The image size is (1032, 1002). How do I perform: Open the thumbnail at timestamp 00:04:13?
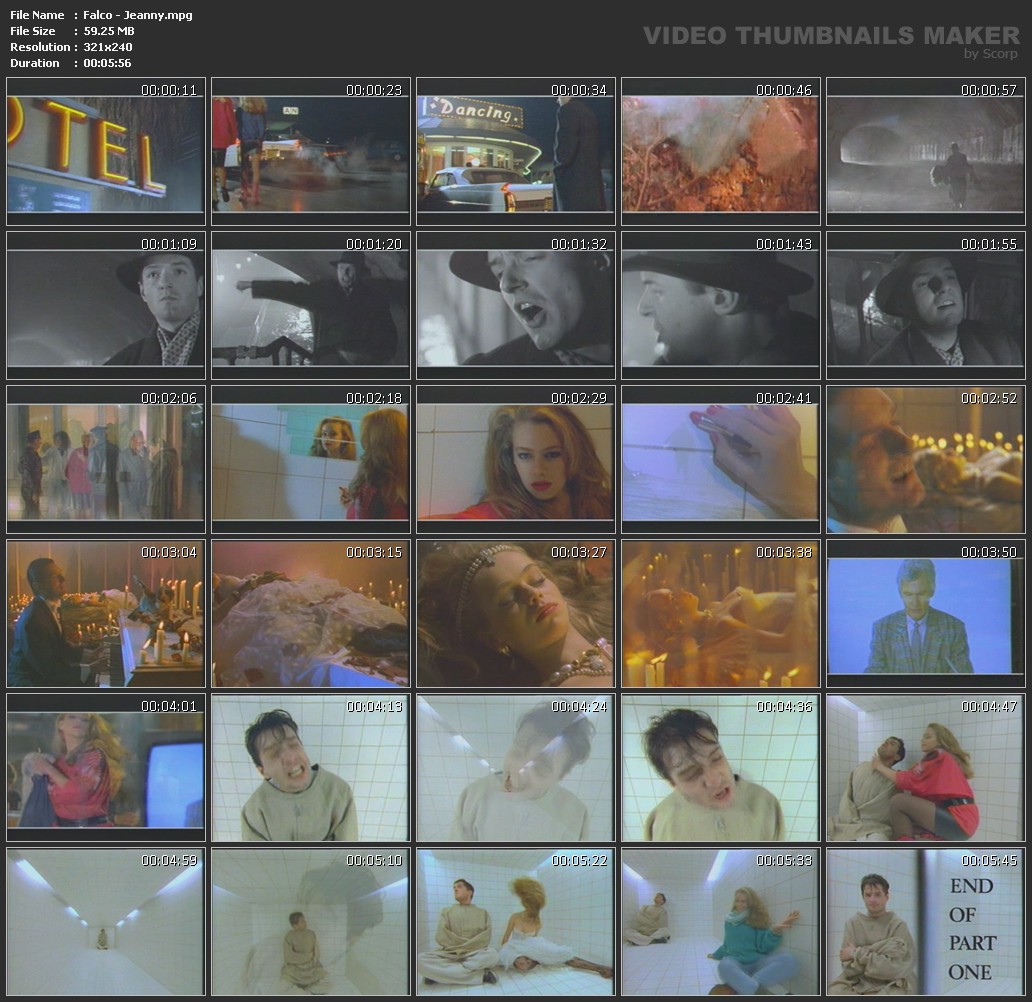pos(311,768)
